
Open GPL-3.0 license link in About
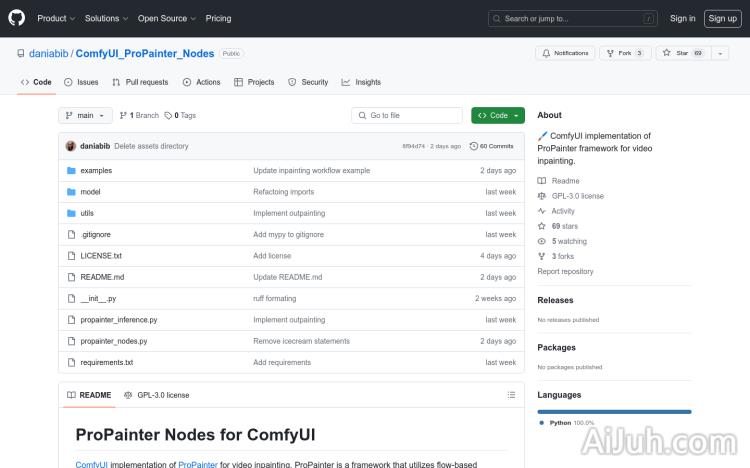(571, 196)
